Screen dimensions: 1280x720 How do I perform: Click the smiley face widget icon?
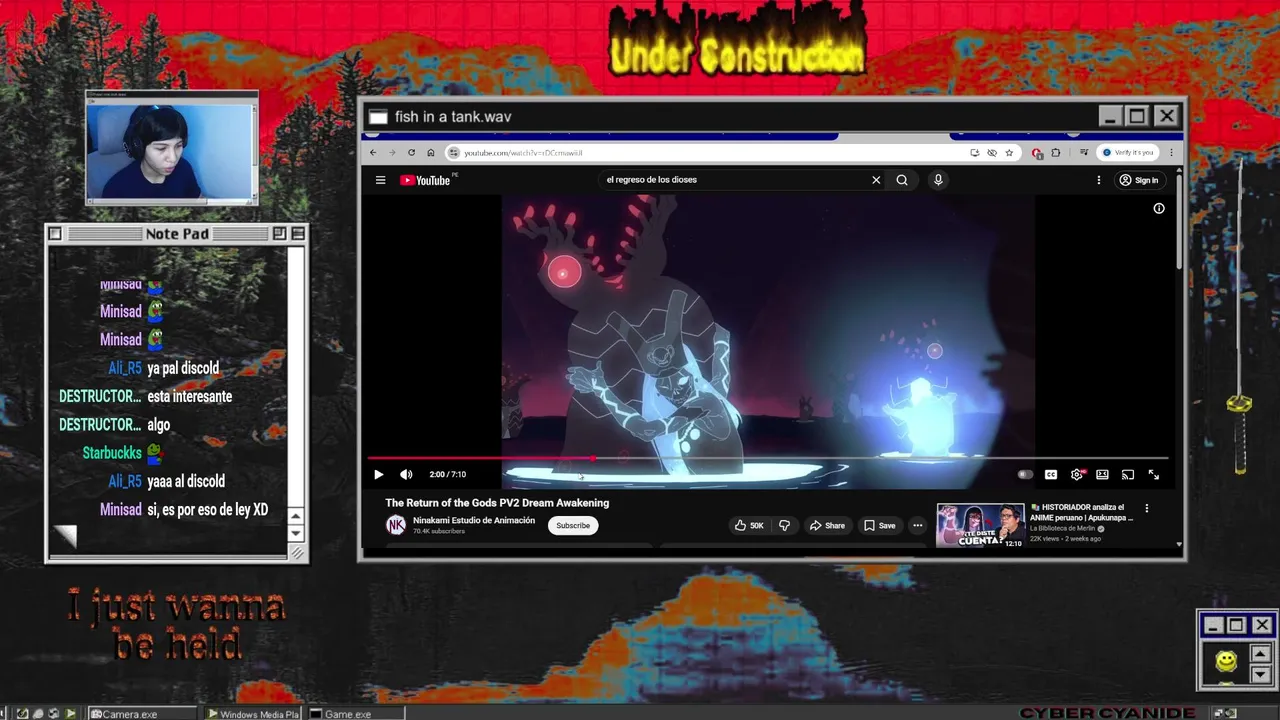1226,661
